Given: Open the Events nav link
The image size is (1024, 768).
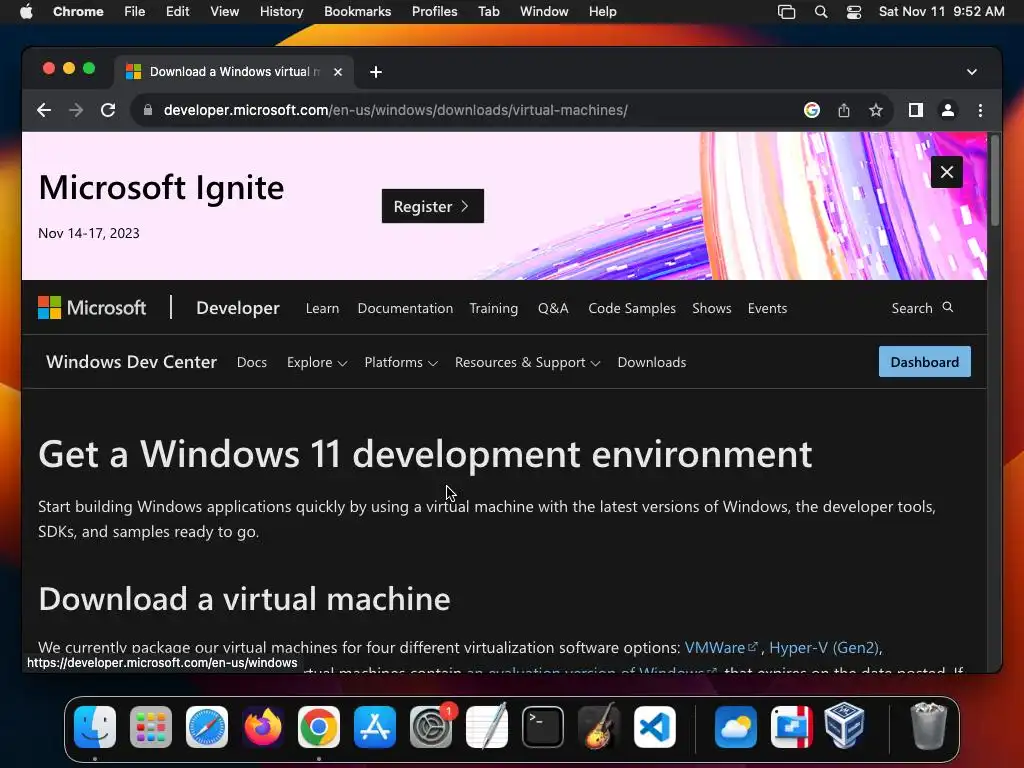Looking at the screenshot, I should (767, 308).
